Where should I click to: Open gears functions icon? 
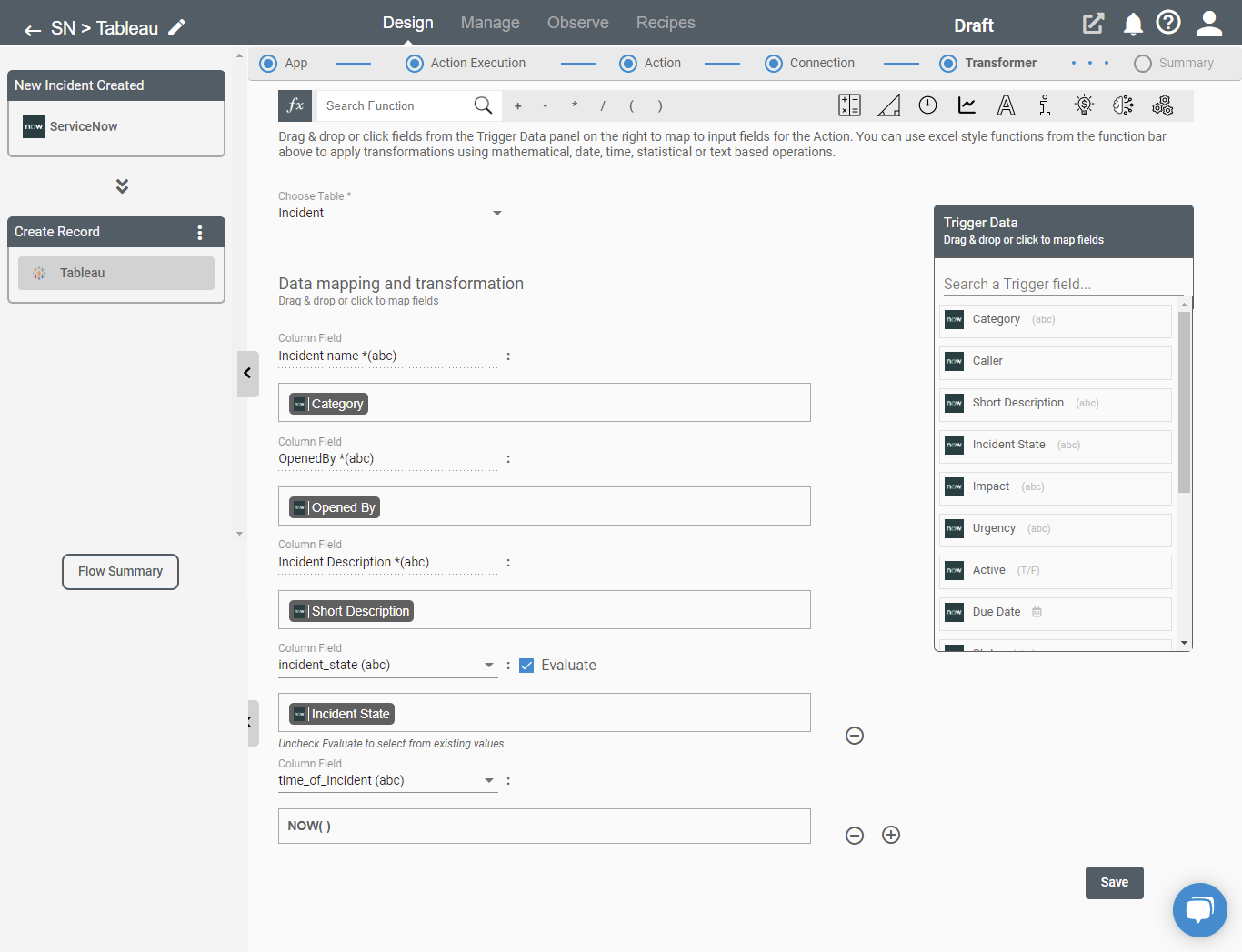click(1162, 105)
